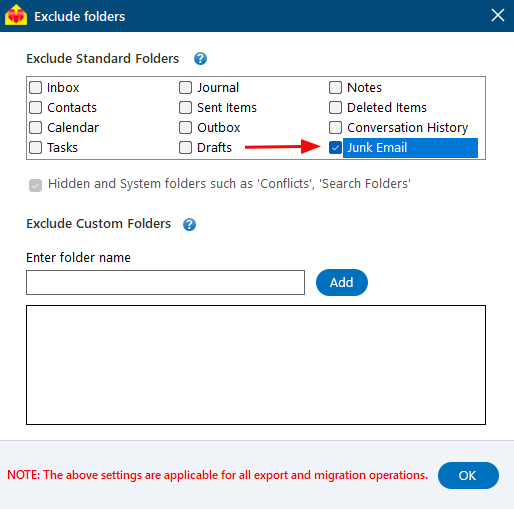Tick the Drafts checkbox

tap(185, 148)
